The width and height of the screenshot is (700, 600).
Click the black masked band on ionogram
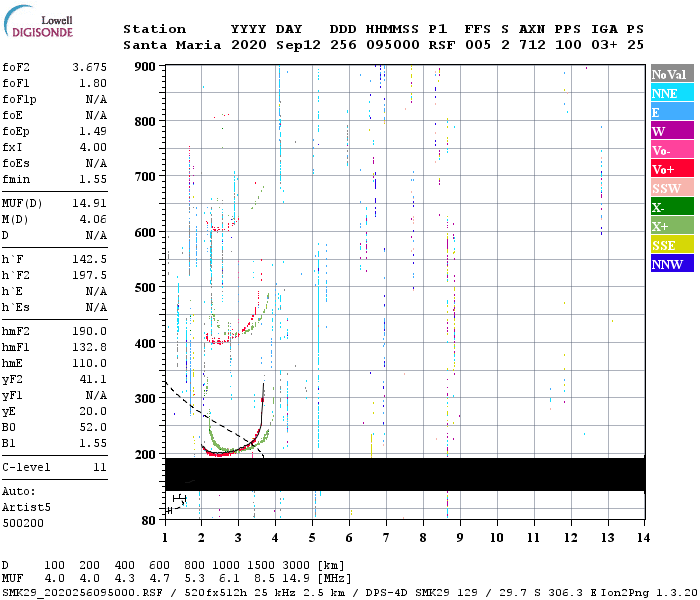(x=405, y=474)
